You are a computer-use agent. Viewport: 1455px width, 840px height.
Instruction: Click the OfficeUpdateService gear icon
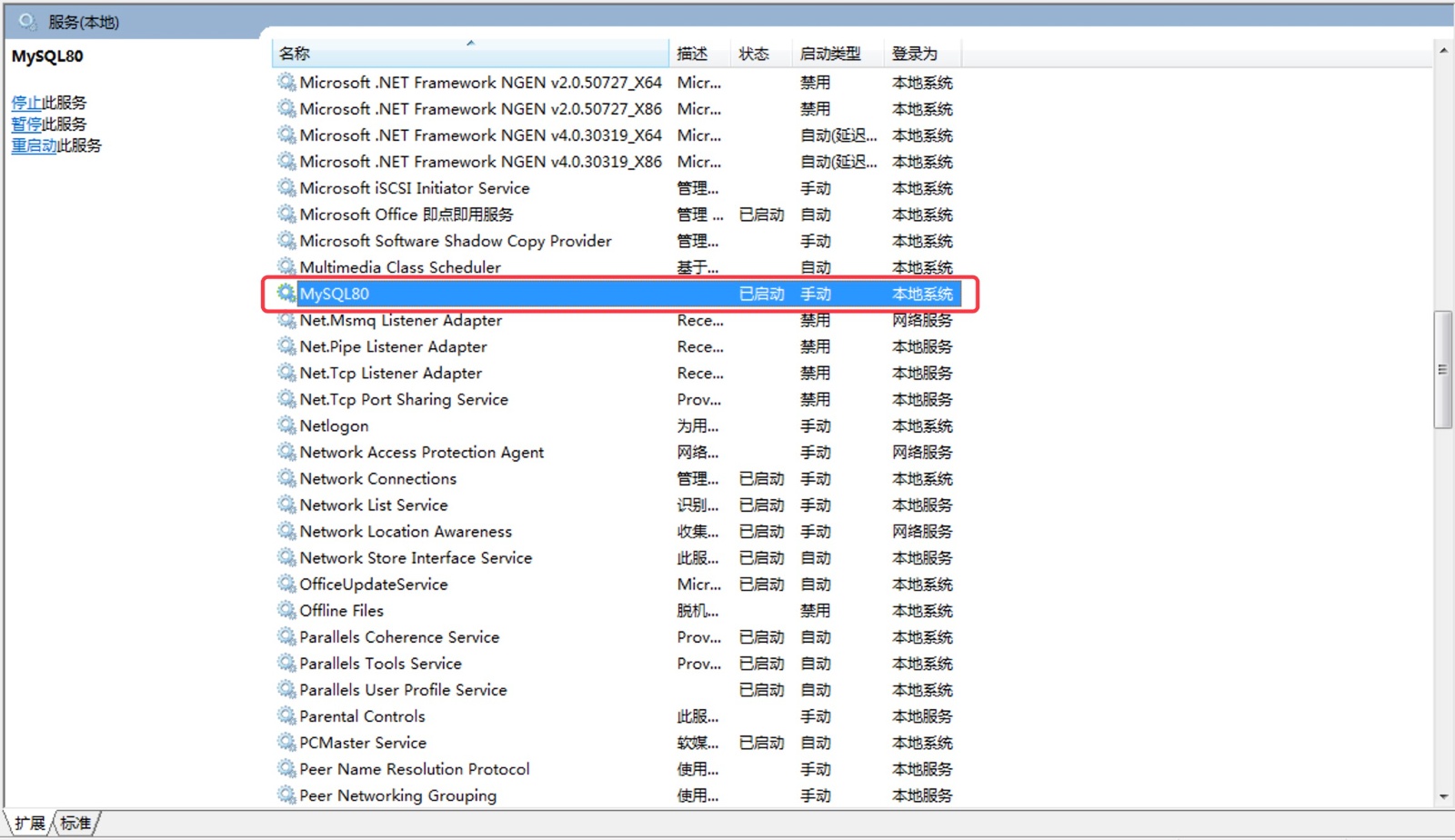pos(286,584)
